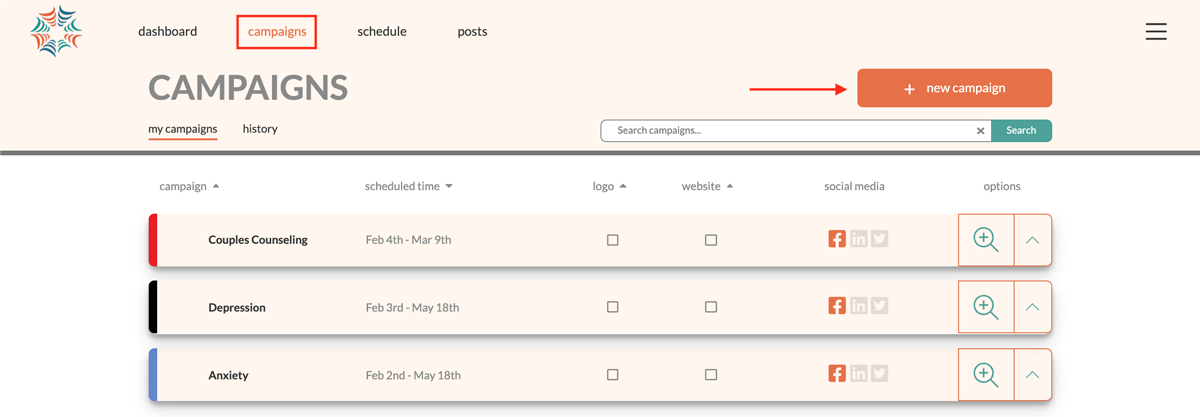Image resolution: width=1200 pixels, height=417 pixels.
Task: Go to the schedule nav item
Action: [x=382, y=31]
